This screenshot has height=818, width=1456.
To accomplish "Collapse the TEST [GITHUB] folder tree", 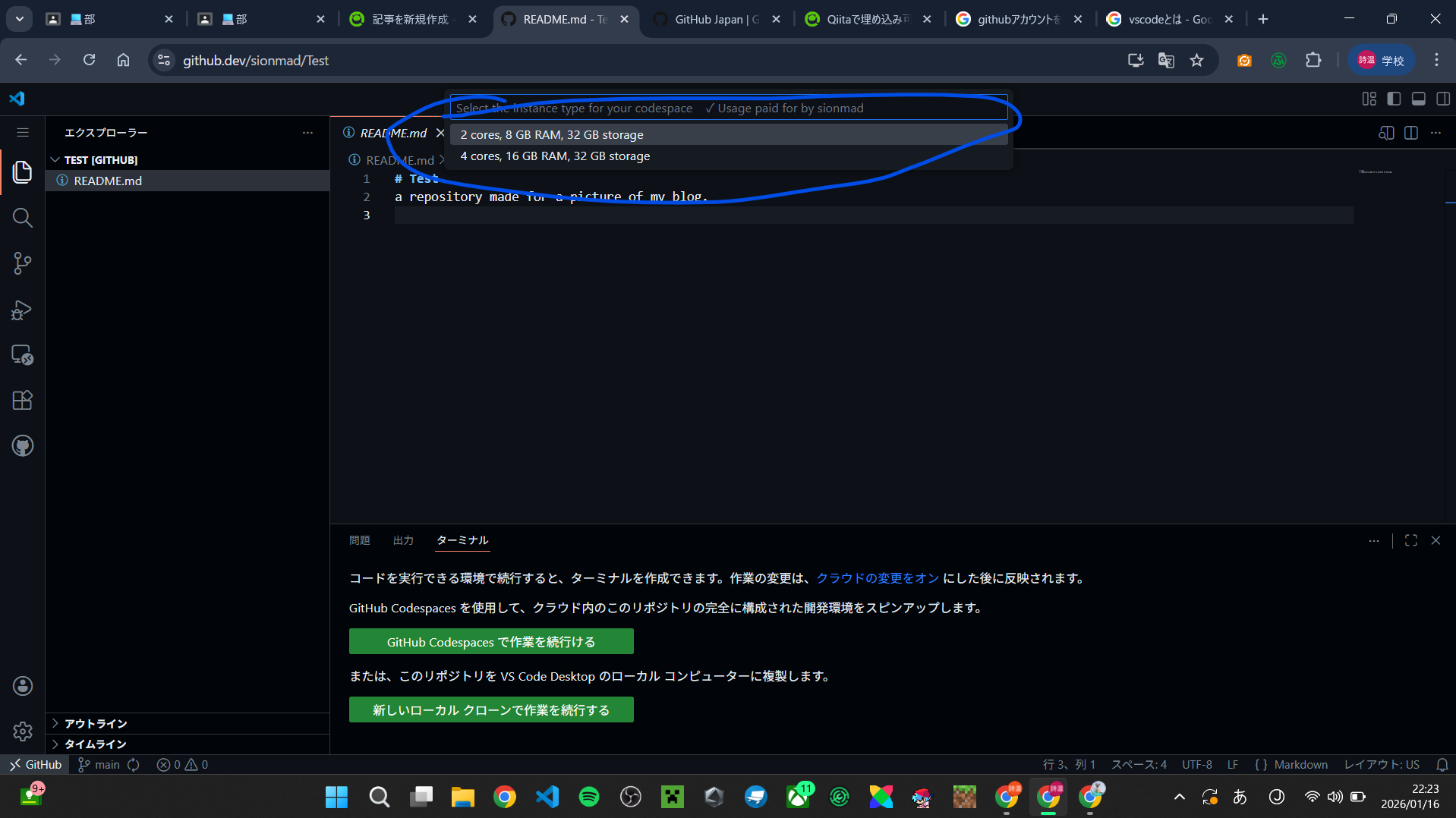I will click(55, 159).
